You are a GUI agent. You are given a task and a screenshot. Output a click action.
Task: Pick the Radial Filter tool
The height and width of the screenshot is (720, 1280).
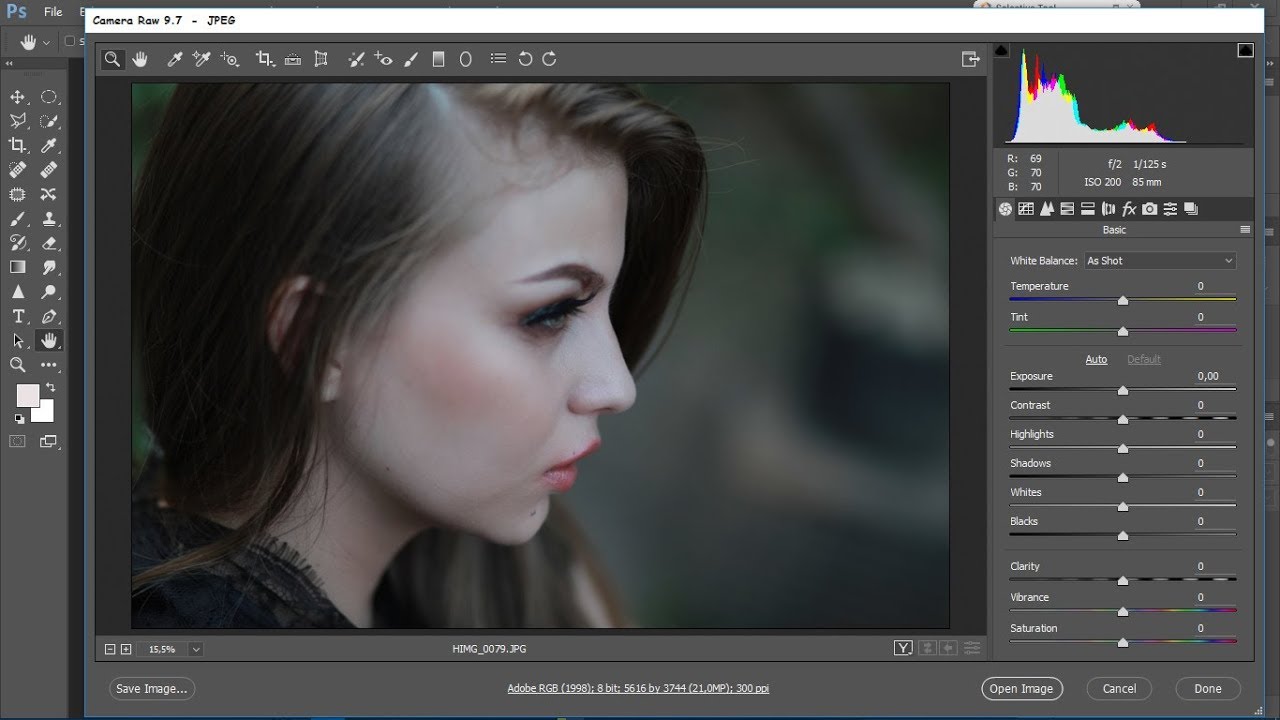pyautogui.click(x=465, y=60)
